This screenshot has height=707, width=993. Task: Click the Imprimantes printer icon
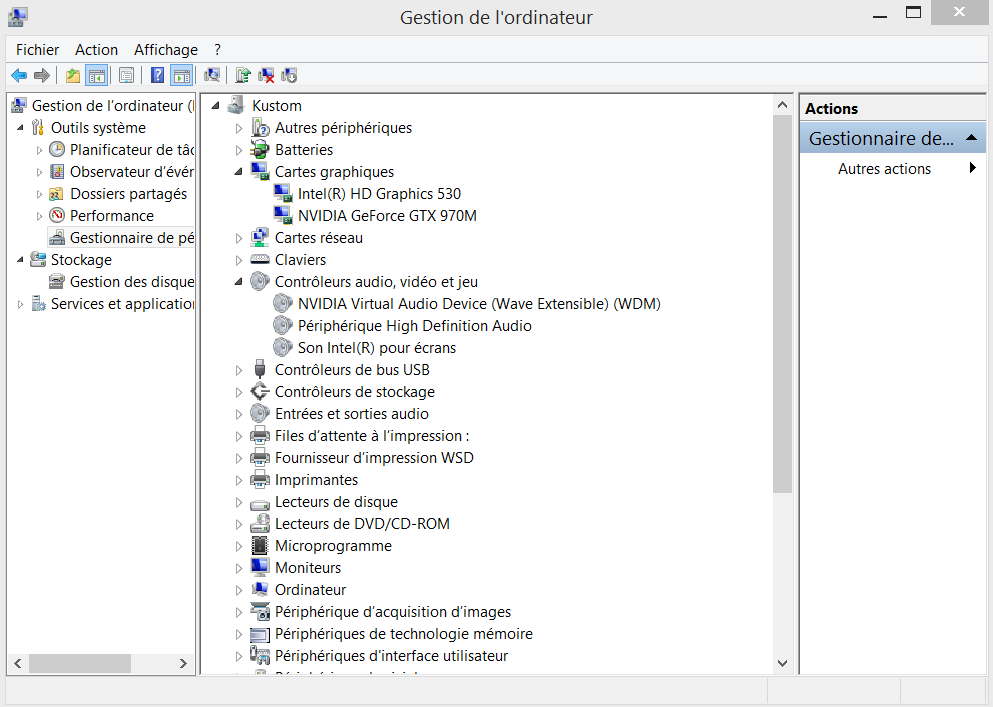click(x=260, y=480)
